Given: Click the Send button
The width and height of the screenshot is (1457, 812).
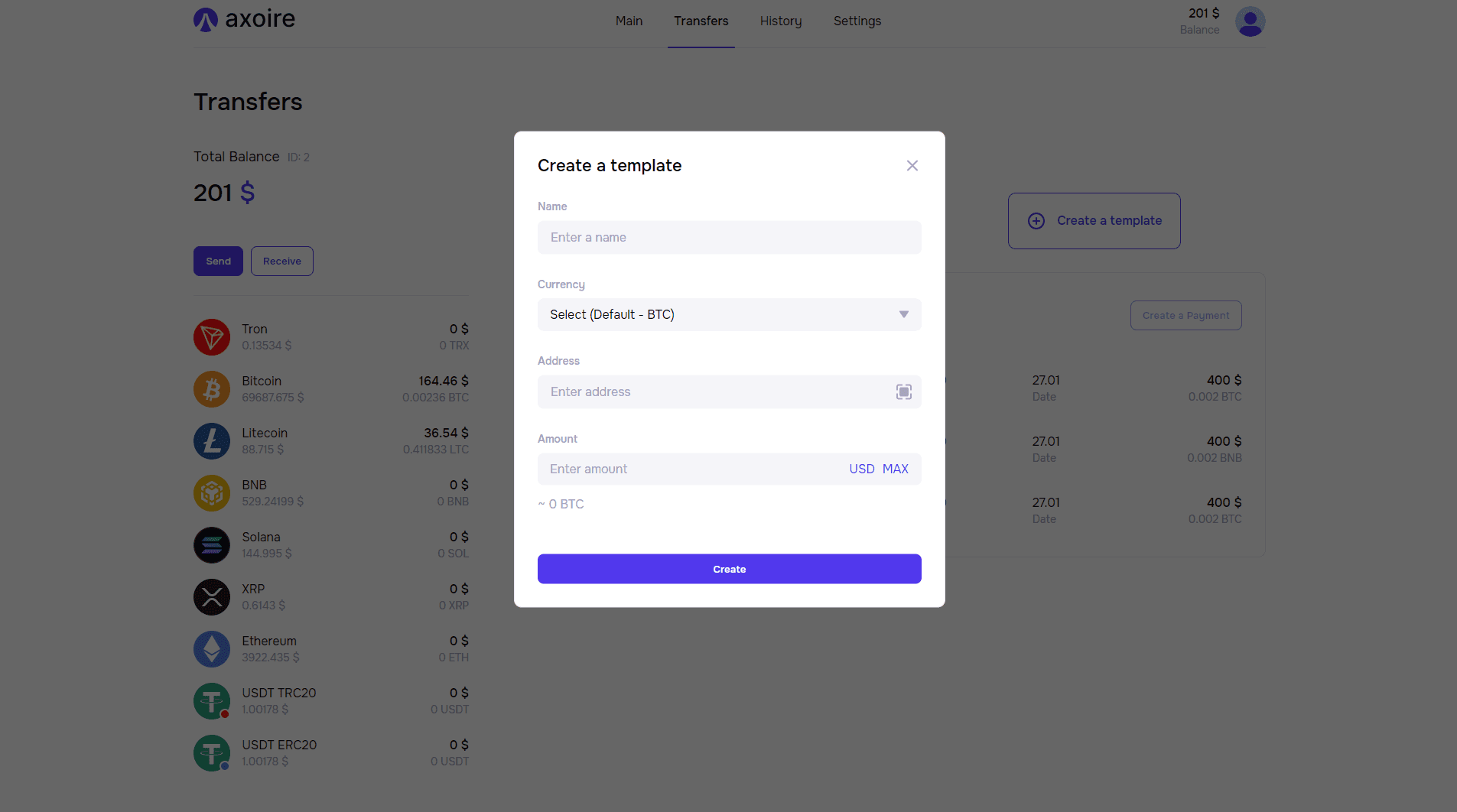Looking at the screenshot, I should coord(218,261).
